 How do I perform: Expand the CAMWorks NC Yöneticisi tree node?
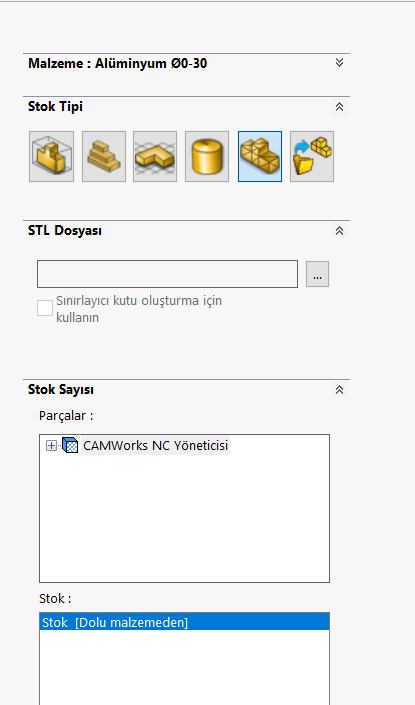(x=51, y=446)
